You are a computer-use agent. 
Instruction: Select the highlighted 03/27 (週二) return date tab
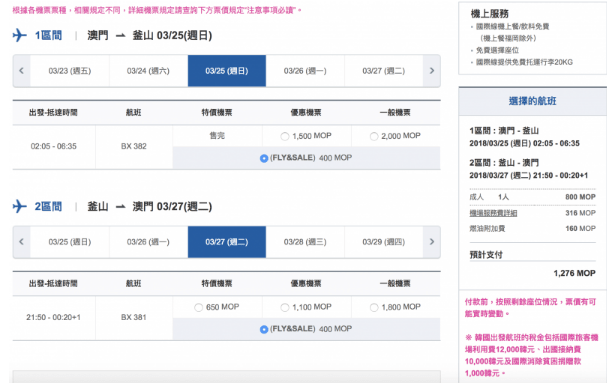pyautogui.click(x=227, y=242)
